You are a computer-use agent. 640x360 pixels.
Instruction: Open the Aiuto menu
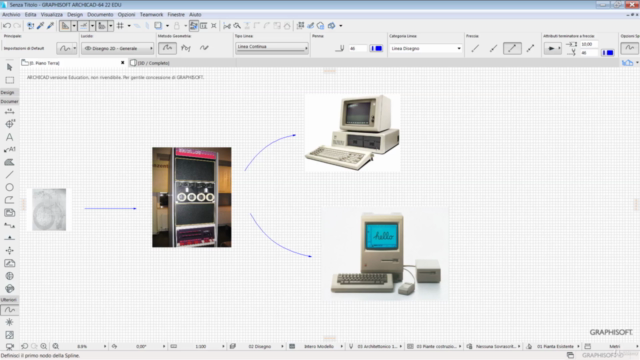(195, 14)
